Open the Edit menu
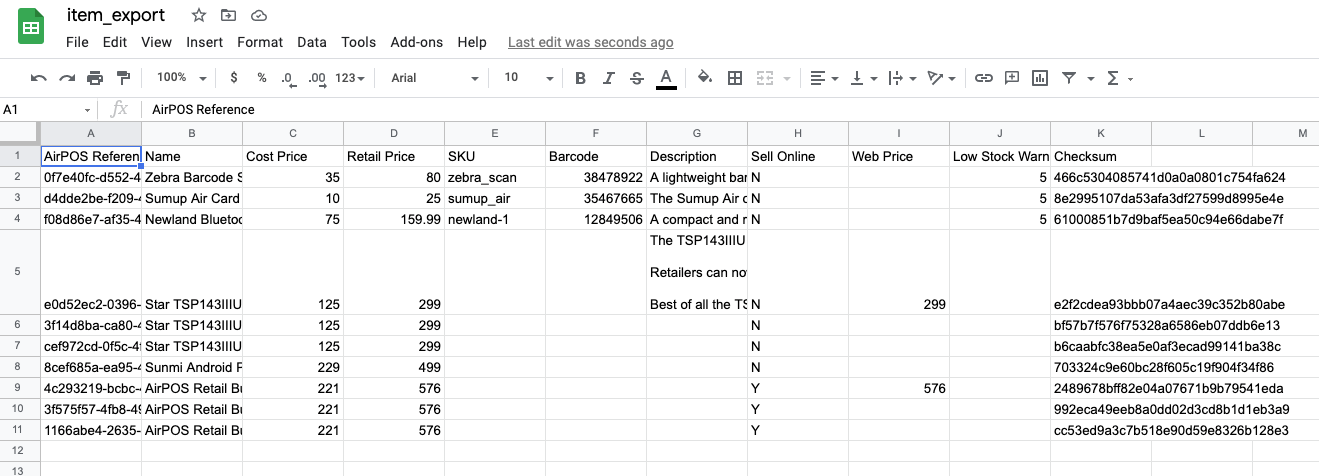Viewport: 1319px width, 476px height. [x=115, y=42]
